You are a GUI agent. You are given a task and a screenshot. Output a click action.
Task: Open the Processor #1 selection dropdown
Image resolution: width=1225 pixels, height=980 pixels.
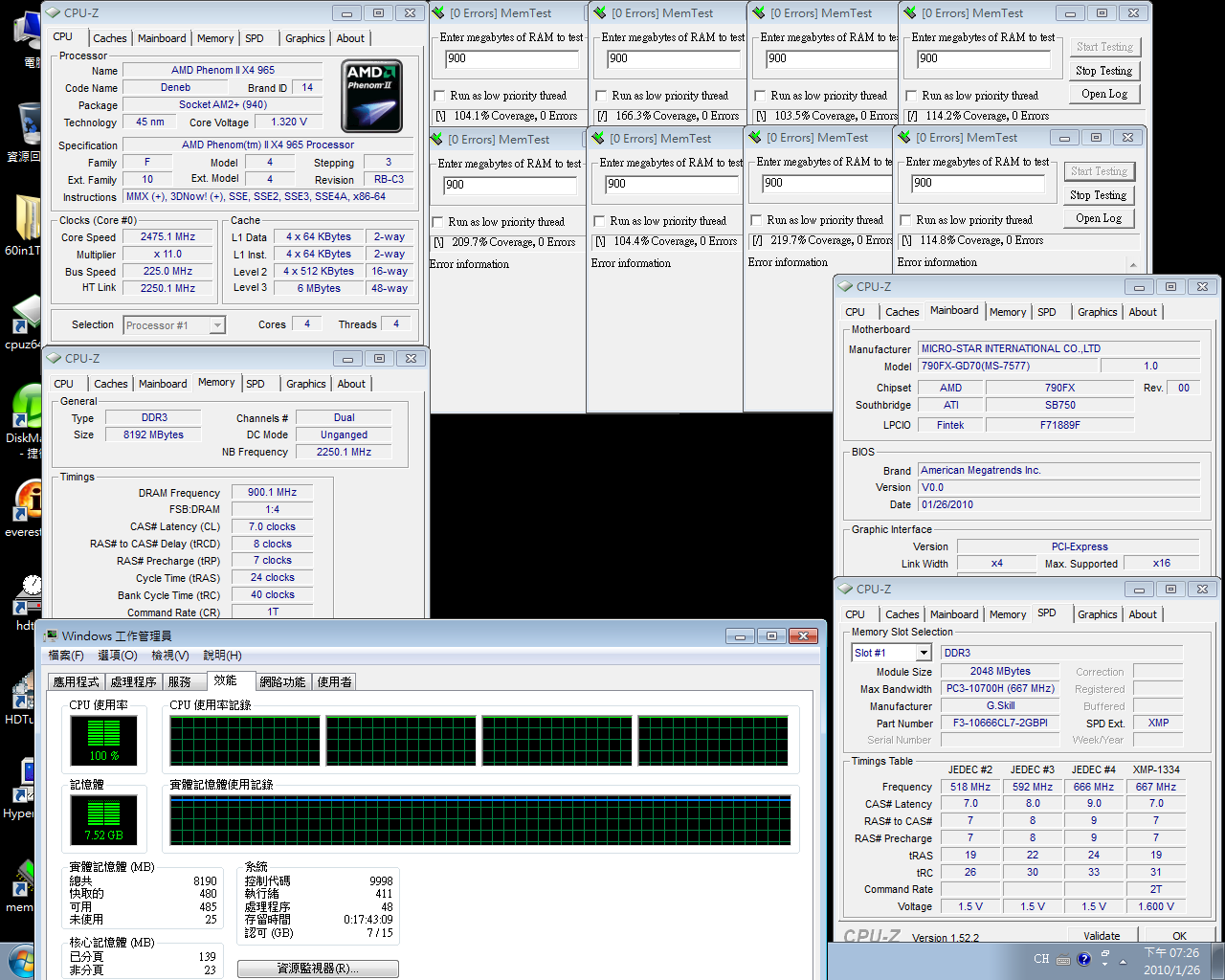[217, 325]
